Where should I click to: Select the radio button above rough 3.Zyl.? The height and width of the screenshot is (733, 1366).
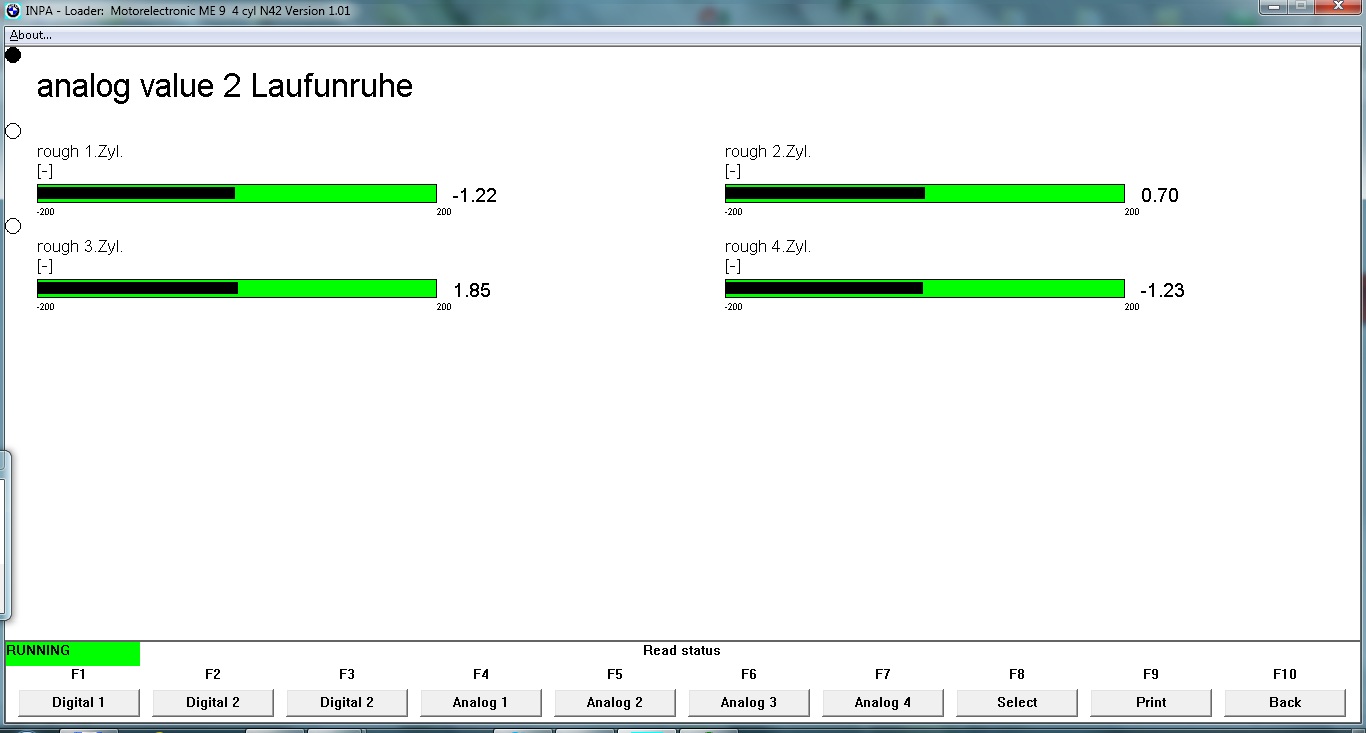tap(13, 226)
